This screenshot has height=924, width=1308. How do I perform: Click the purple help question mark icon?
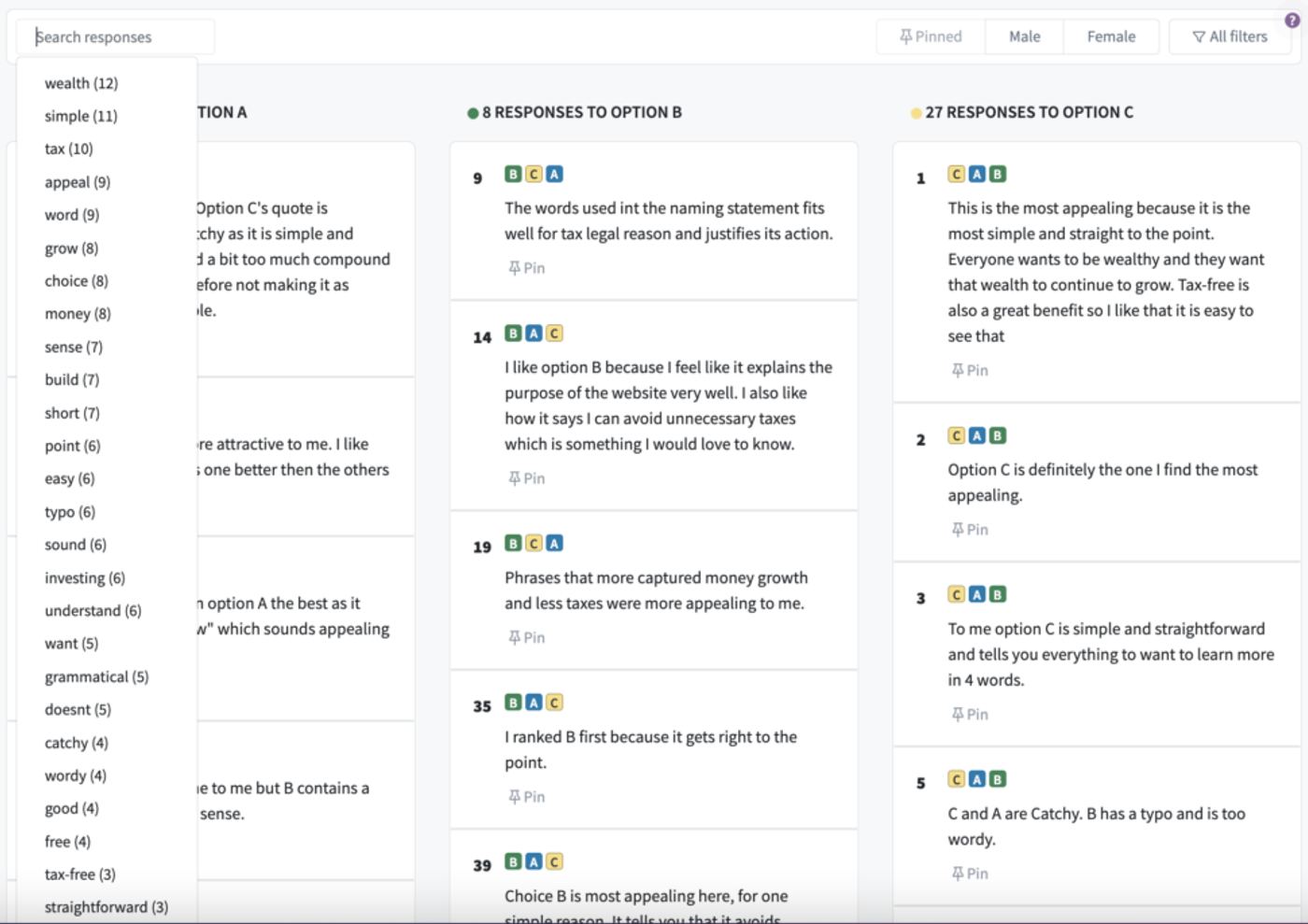coord(1292,21)
